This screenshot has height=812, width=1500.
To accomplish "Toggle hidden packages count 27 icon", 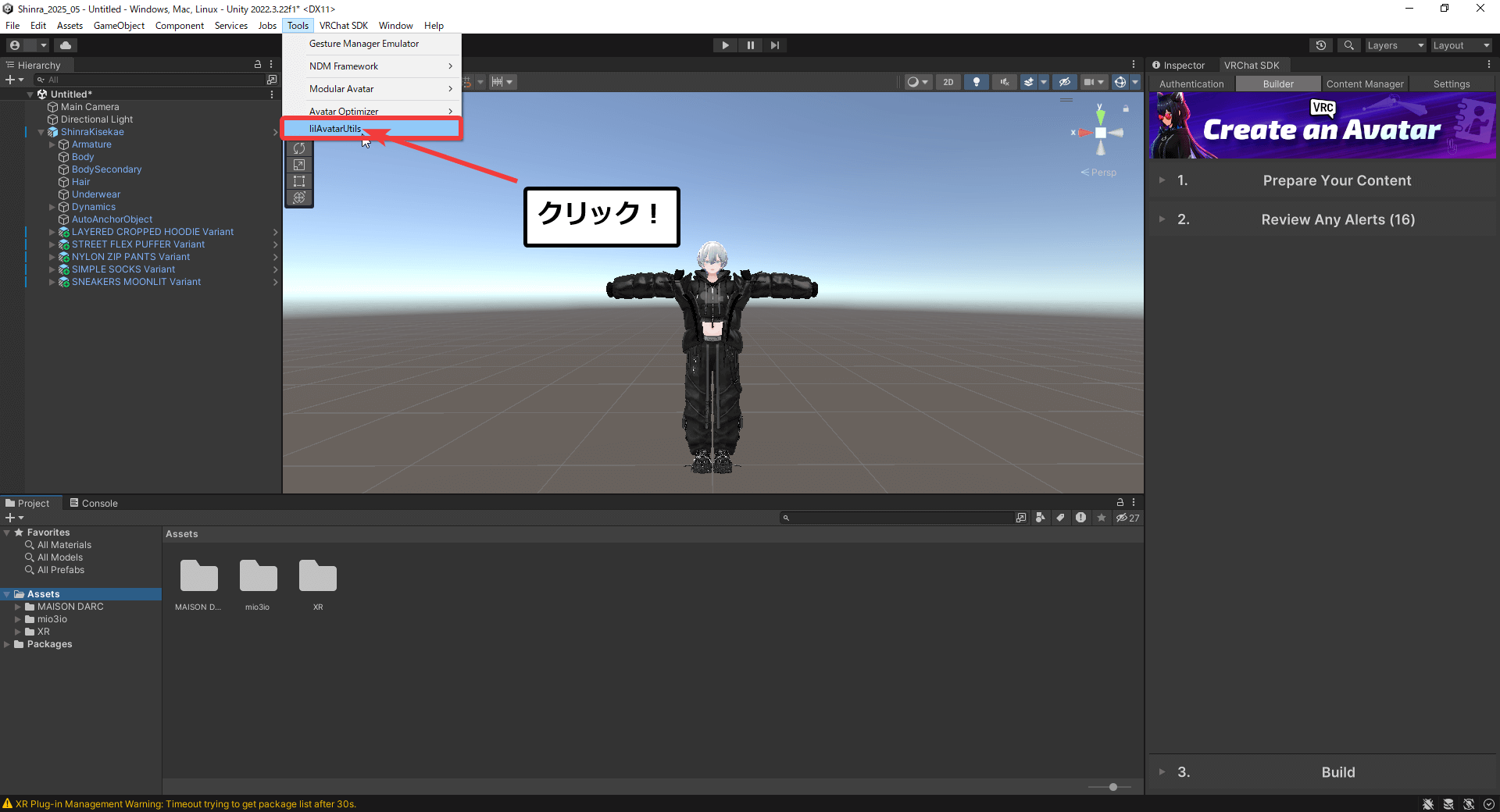I will click(x=1127, y=518).
